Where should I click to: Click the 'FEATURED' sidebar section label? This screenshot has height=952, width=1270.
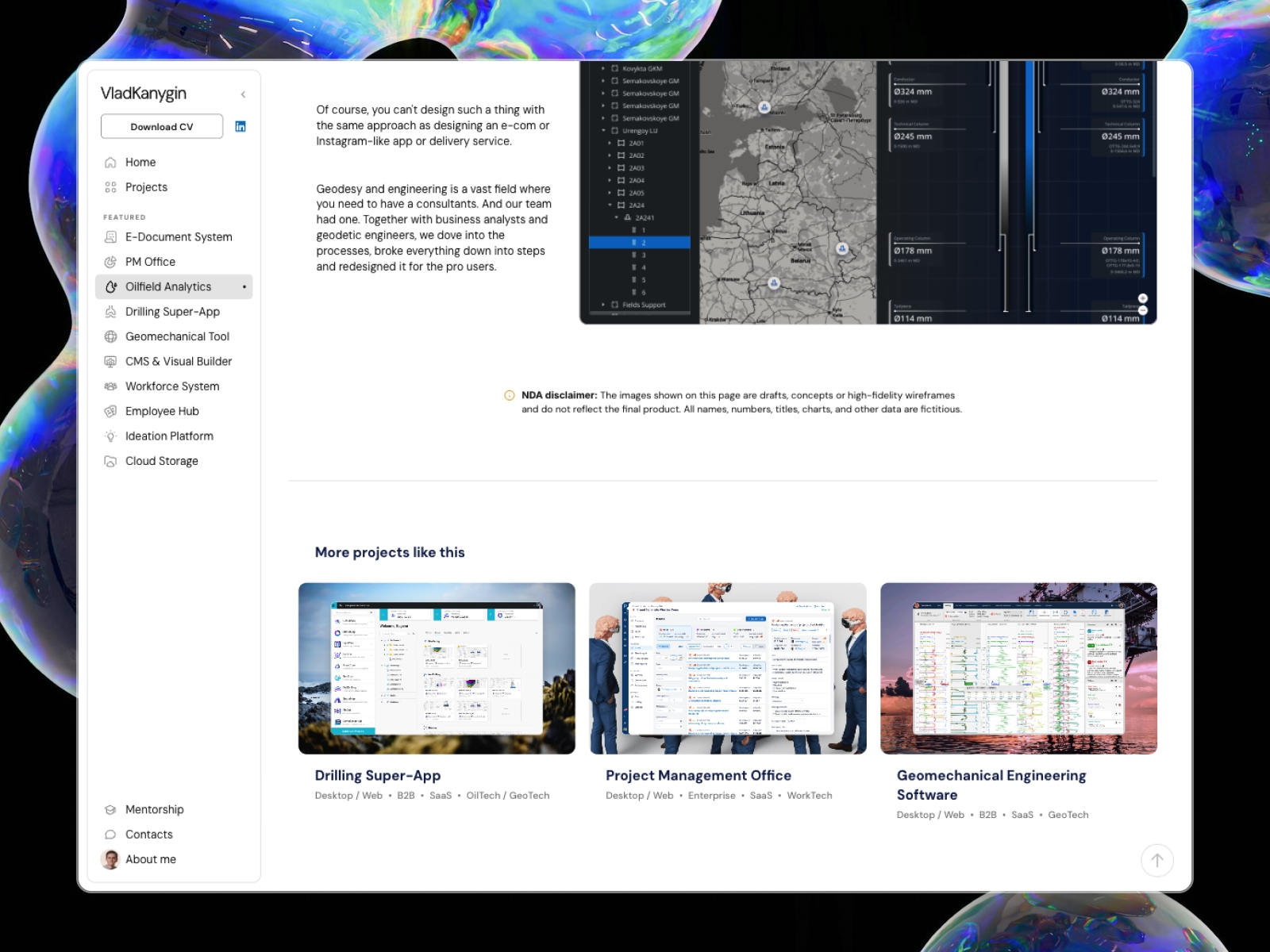[125, 217]
